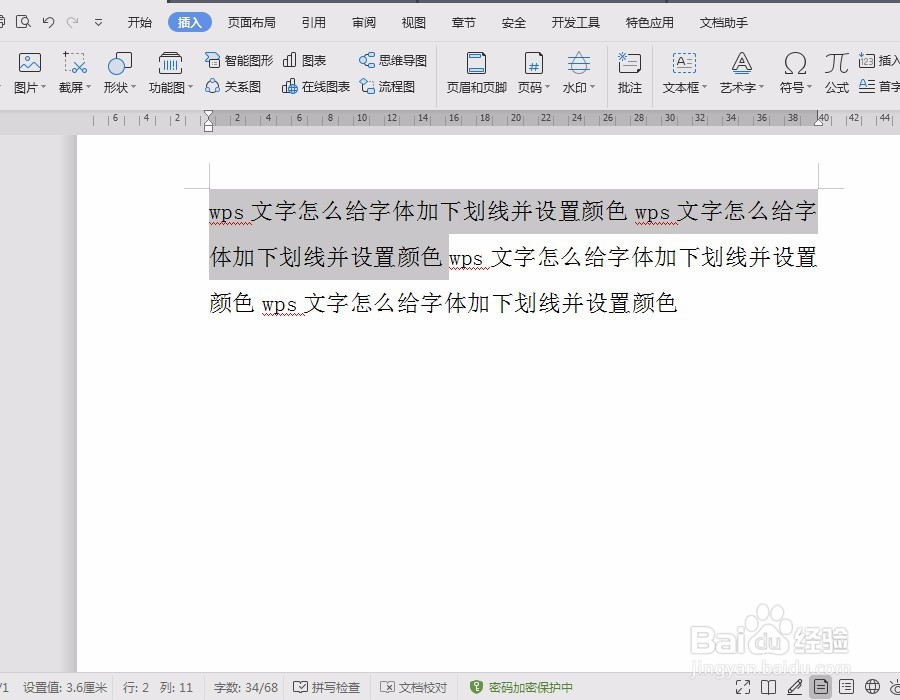Switch to full screen view in status bar
This screenshot has height=700, width=900.
coord(743,687)
